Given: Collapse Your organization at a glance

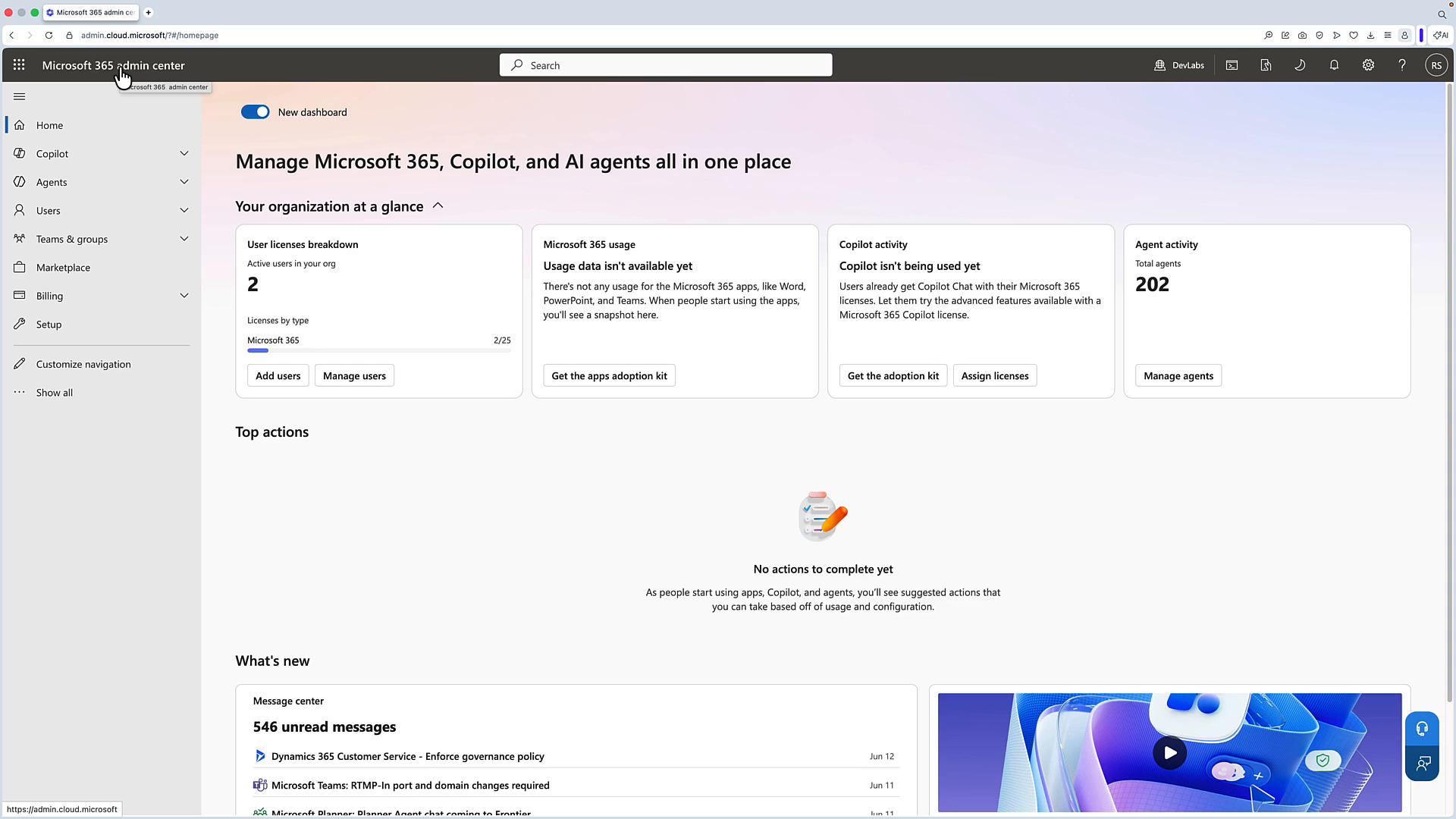Looking at the screenshot, I should pos(438,206).
